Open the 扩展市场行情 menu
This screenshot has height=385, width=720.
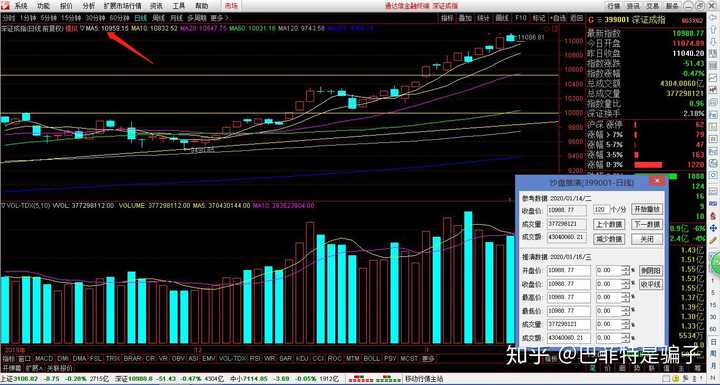click(x=123, y=6)
